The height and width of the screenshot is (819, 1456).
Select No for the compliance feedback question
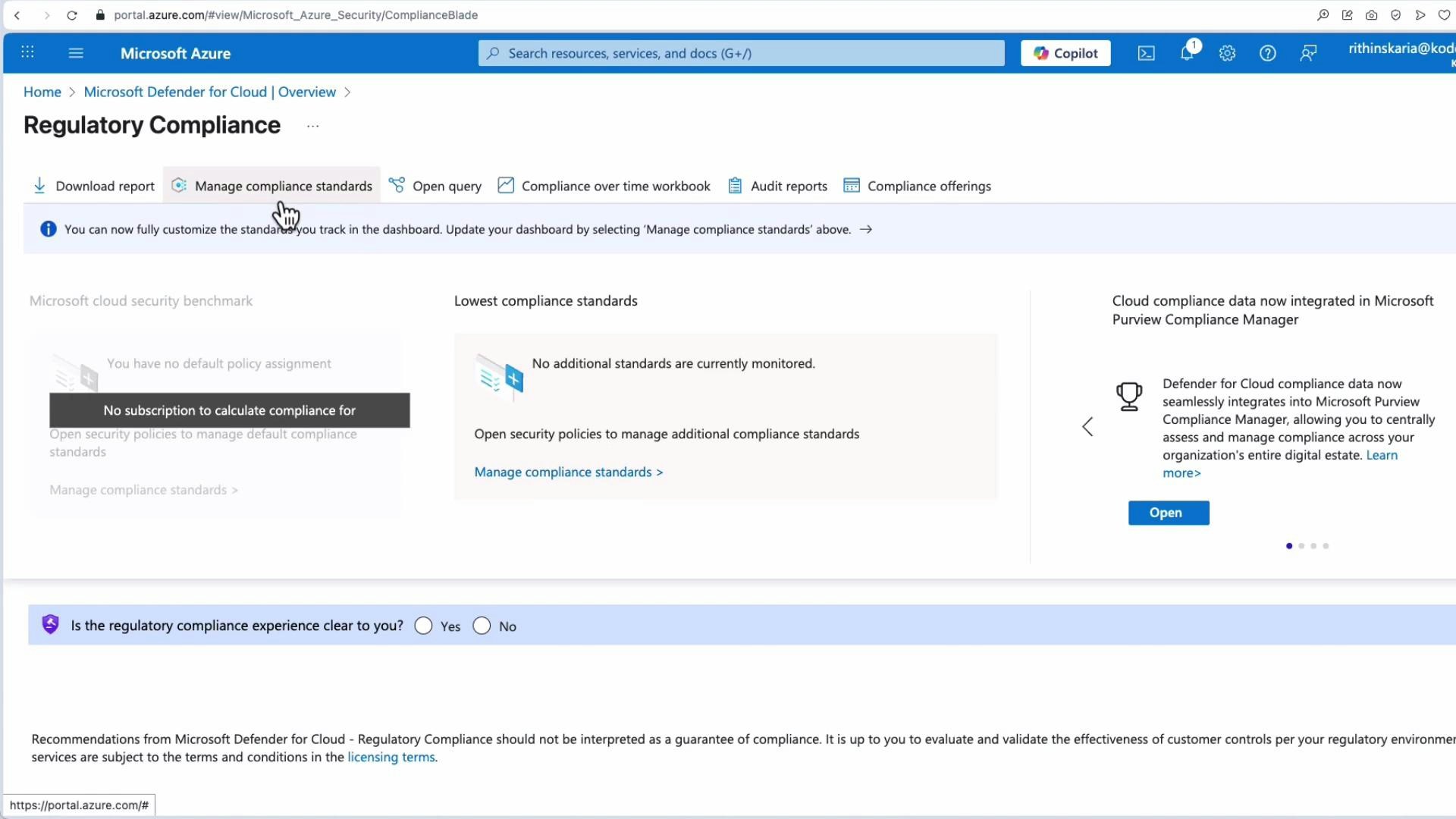pyautogui.click(x=482, y=626)
